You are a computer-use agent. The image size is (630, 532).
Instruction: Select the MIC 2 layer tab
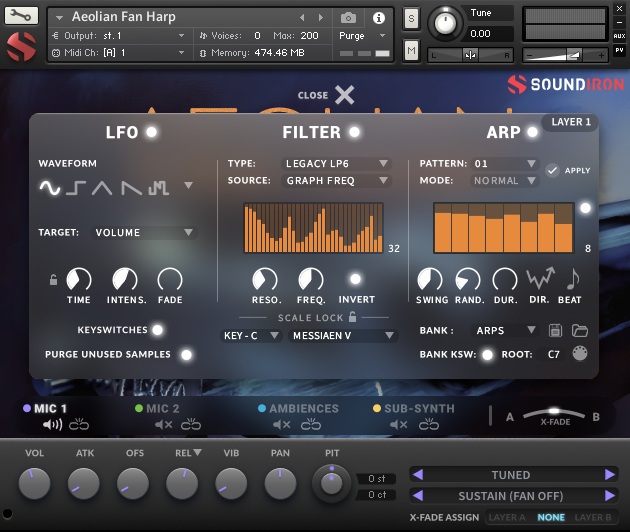pyautogui.click(x=163, y=409)
